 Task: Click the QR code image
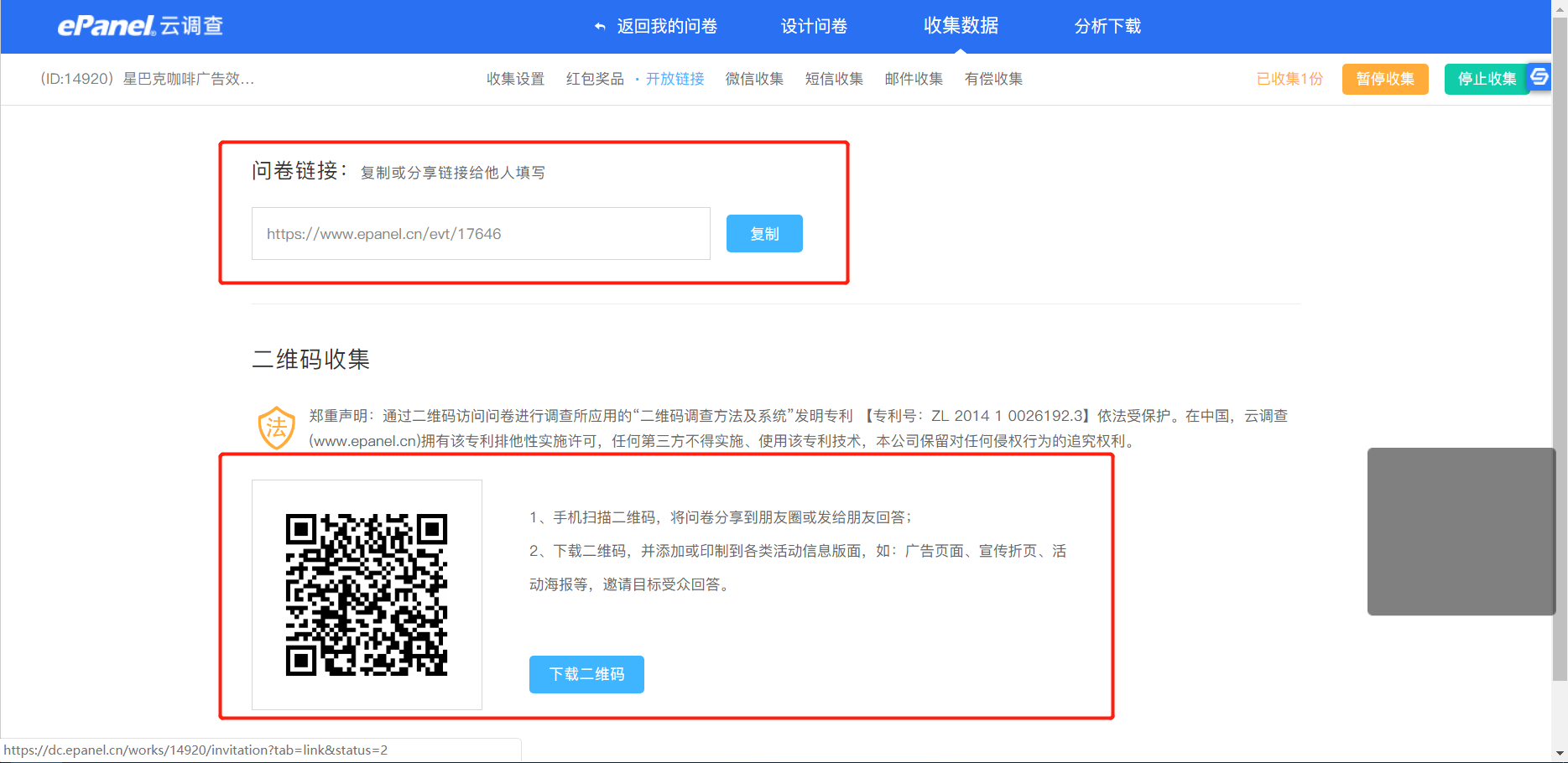click(x=367, y=594)
